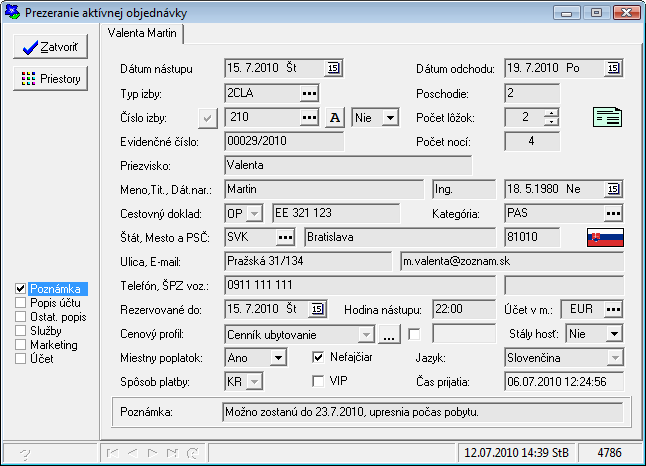
Task: Toggle the Nefajčiar checkbox
Action: (318, 357)
